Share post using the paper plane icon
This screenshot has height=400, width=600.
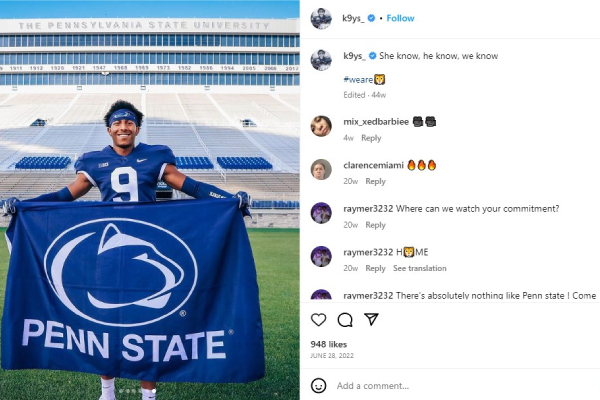pos(371,320)
